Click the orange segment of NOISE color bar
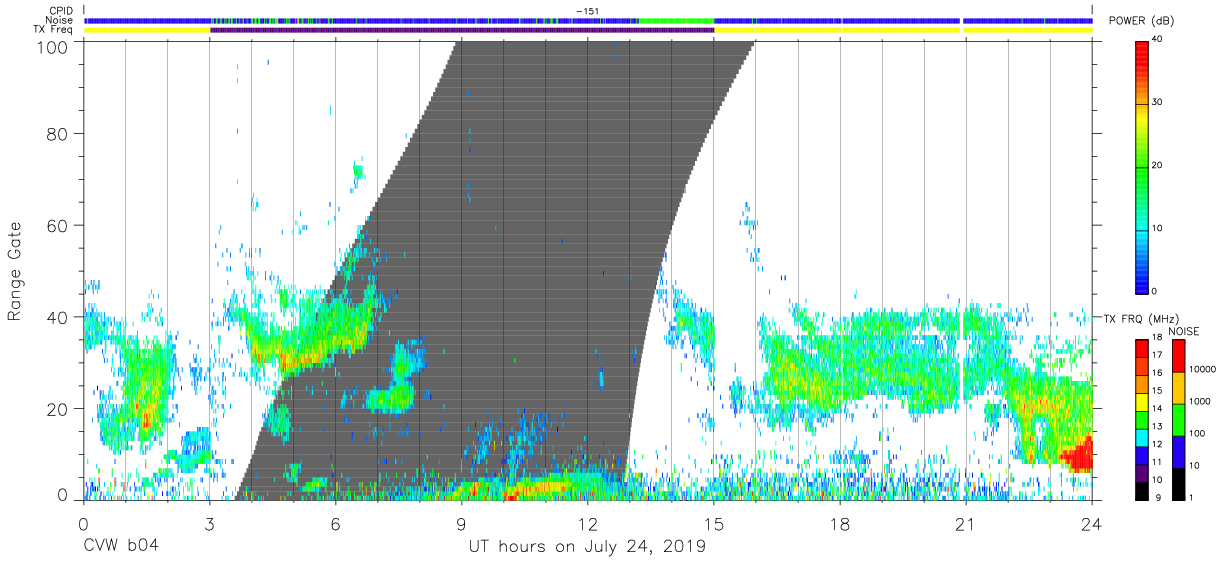Viewport: 1228px width, 567px height. pos(1177,388)
